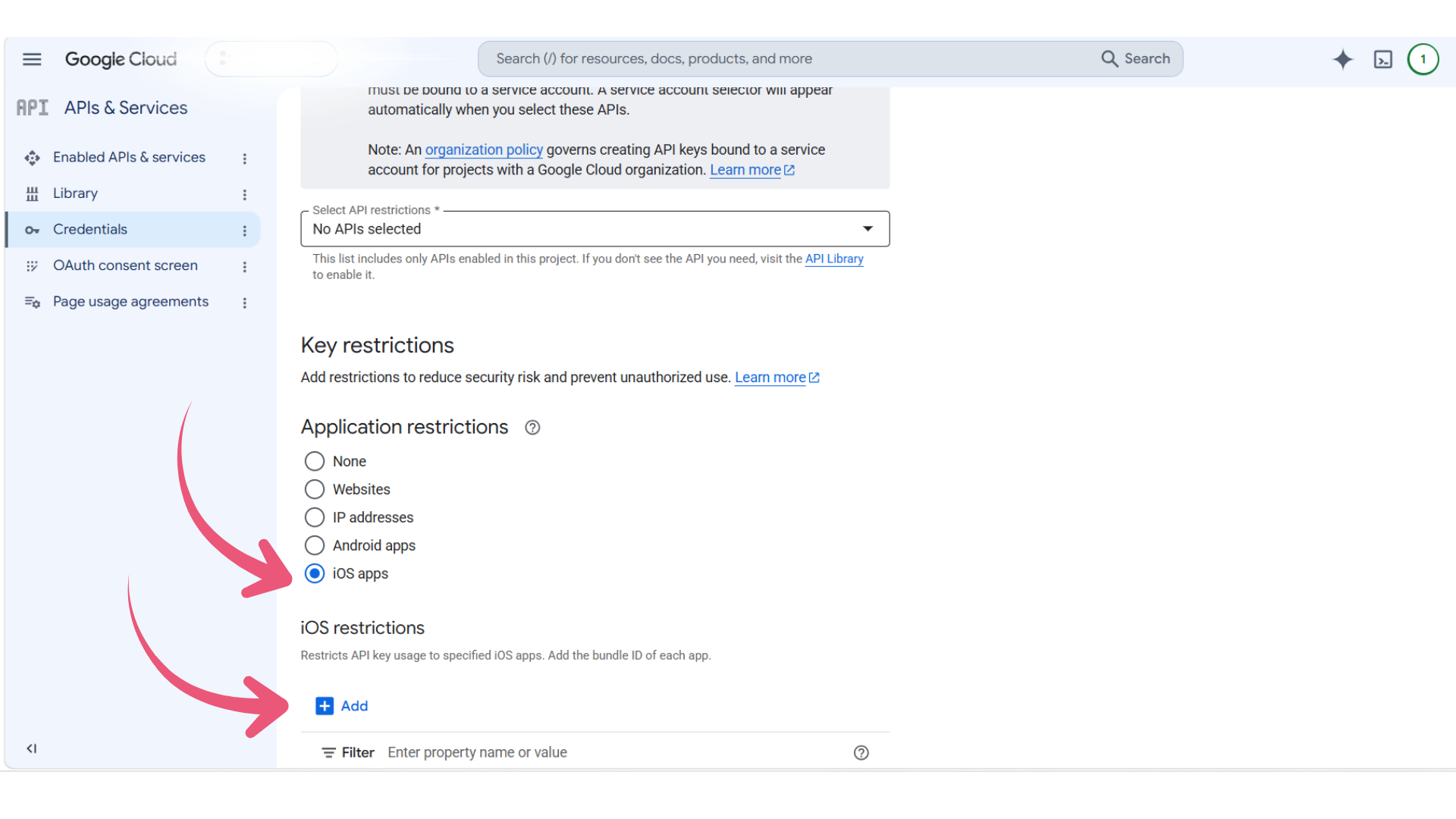The height and width of the screenshot is (819, 1456).
Task: Open more options for Enabled APIs & services
Action: 244,158
